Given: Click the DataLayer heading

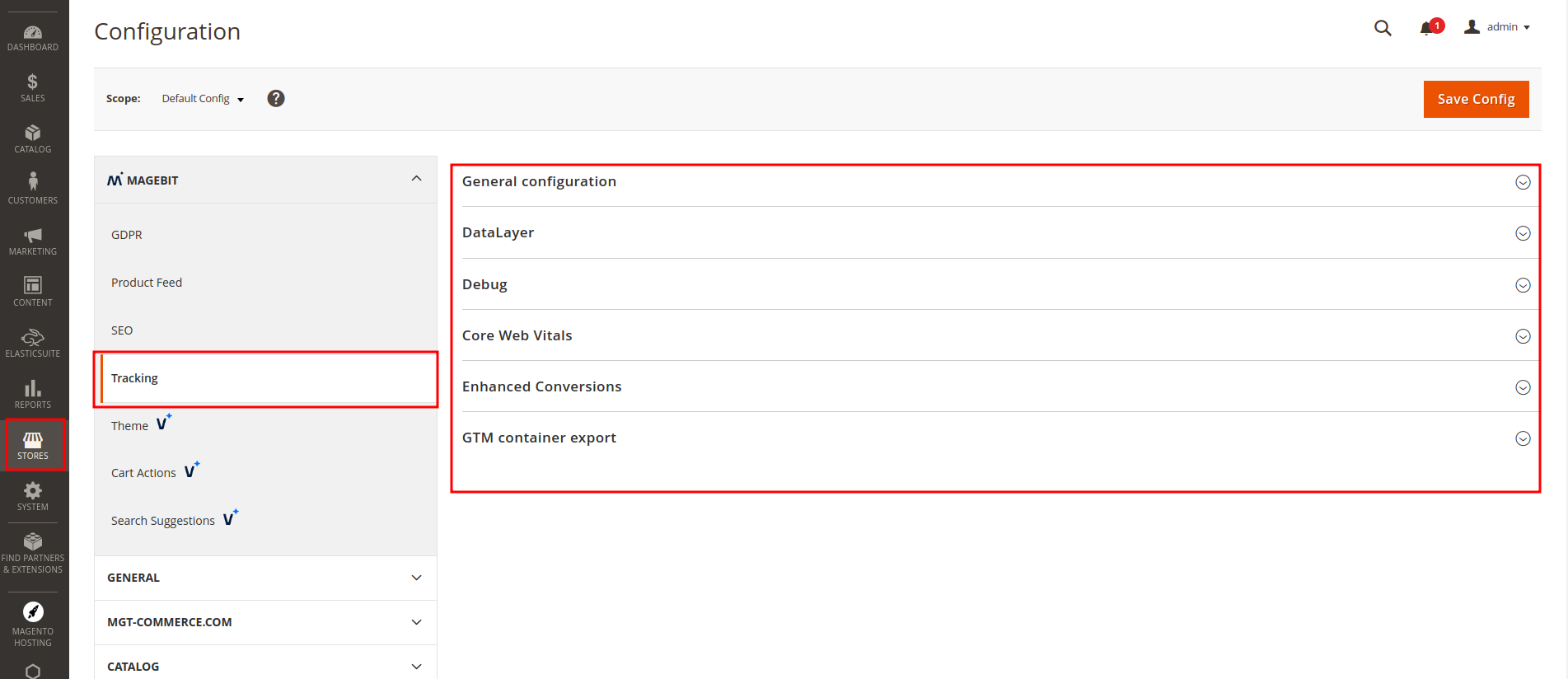Looking at the screenshot, I should pyautogui.click(x=498, y=232).
